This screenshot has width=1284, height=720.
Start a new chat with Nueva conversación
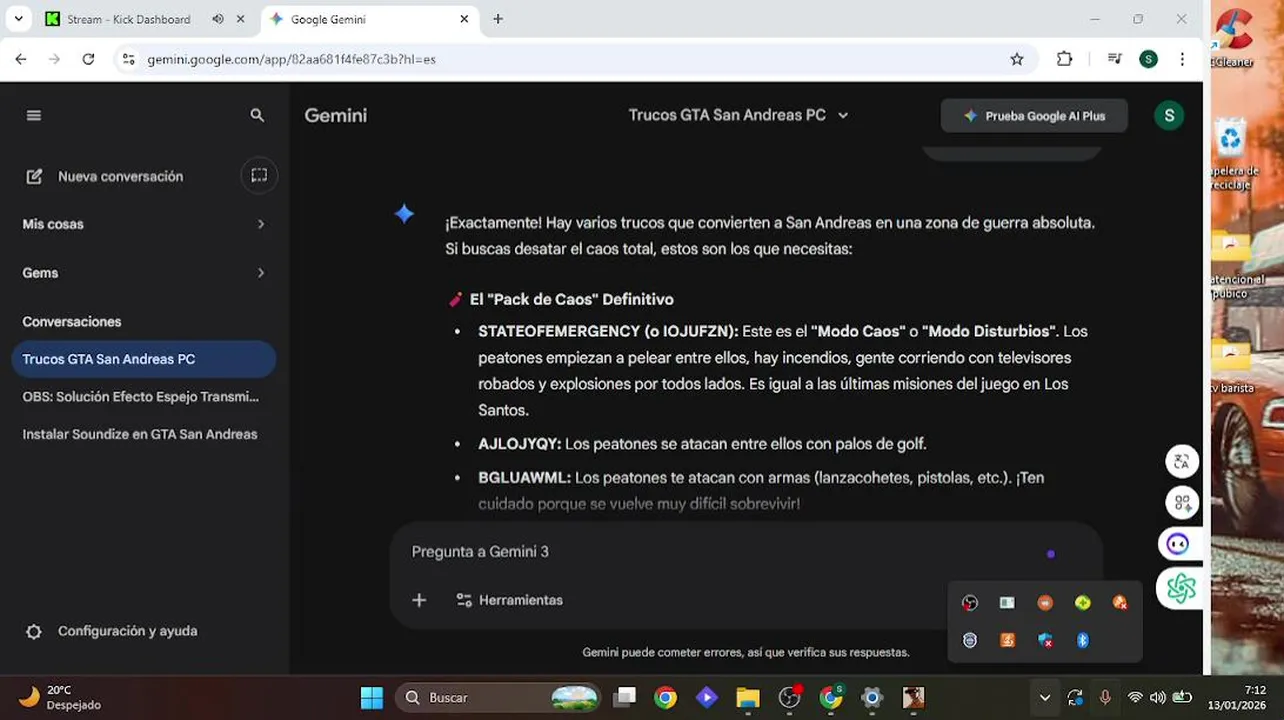(x=105, y=176)
